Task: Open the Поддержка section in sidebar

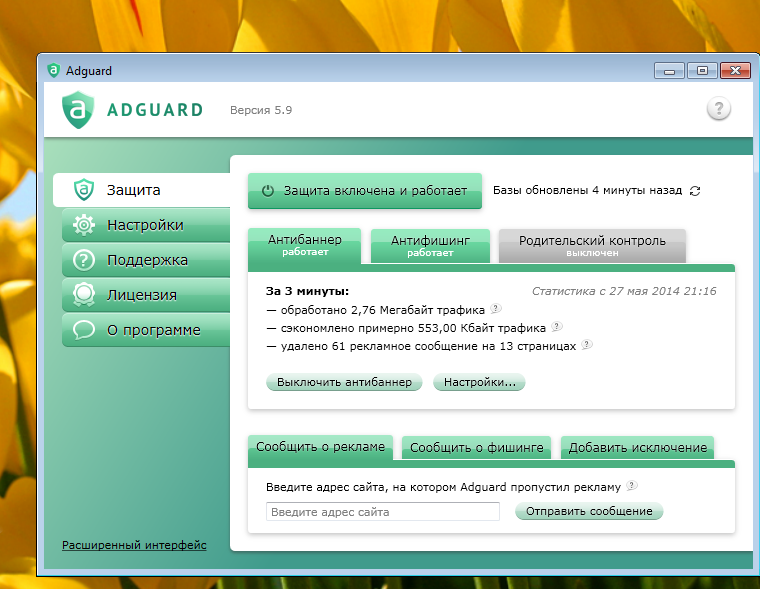Action: click(x=146, y=260)
